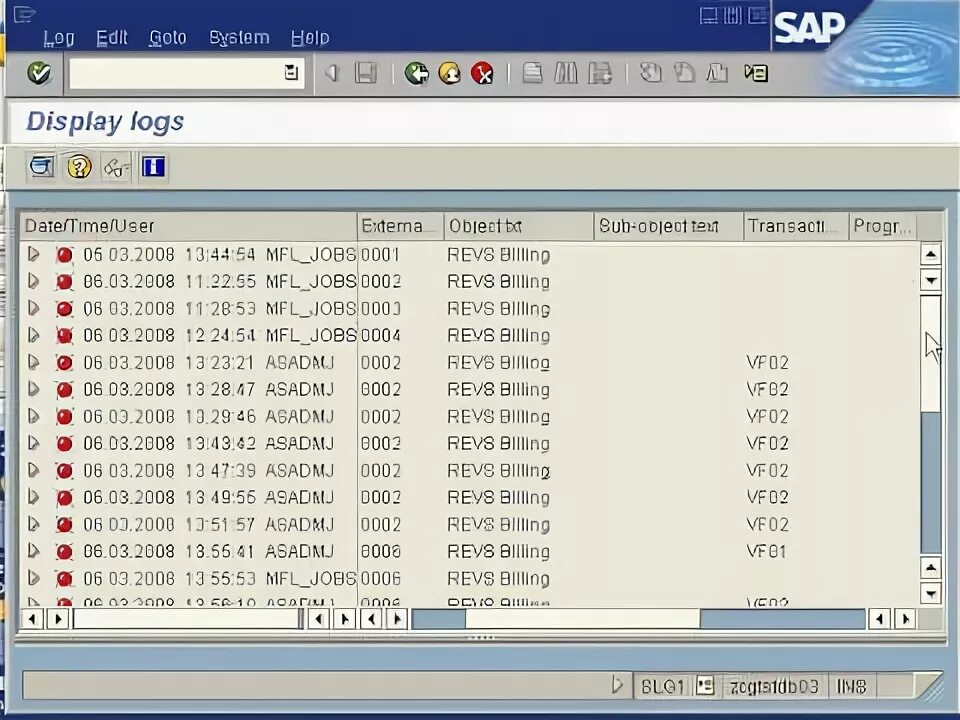The height and width of the screenshot is (720, 960).
Task: Expand log row 13:23:21 ASADMJ
Action: pyautogui.click(x=34, y=362)
